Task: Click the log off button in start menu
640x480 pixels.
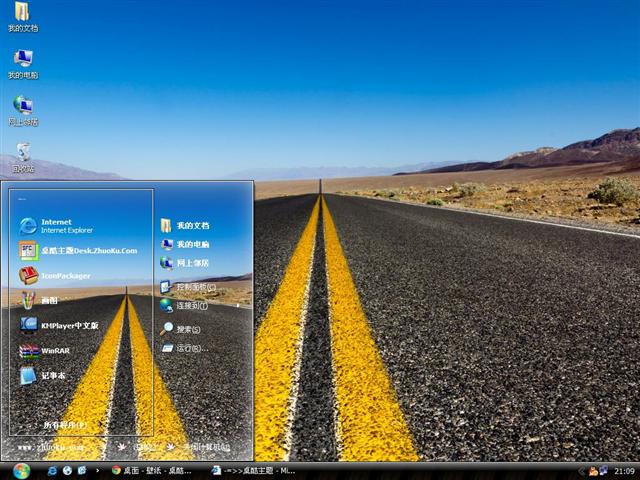Action: 137,447
